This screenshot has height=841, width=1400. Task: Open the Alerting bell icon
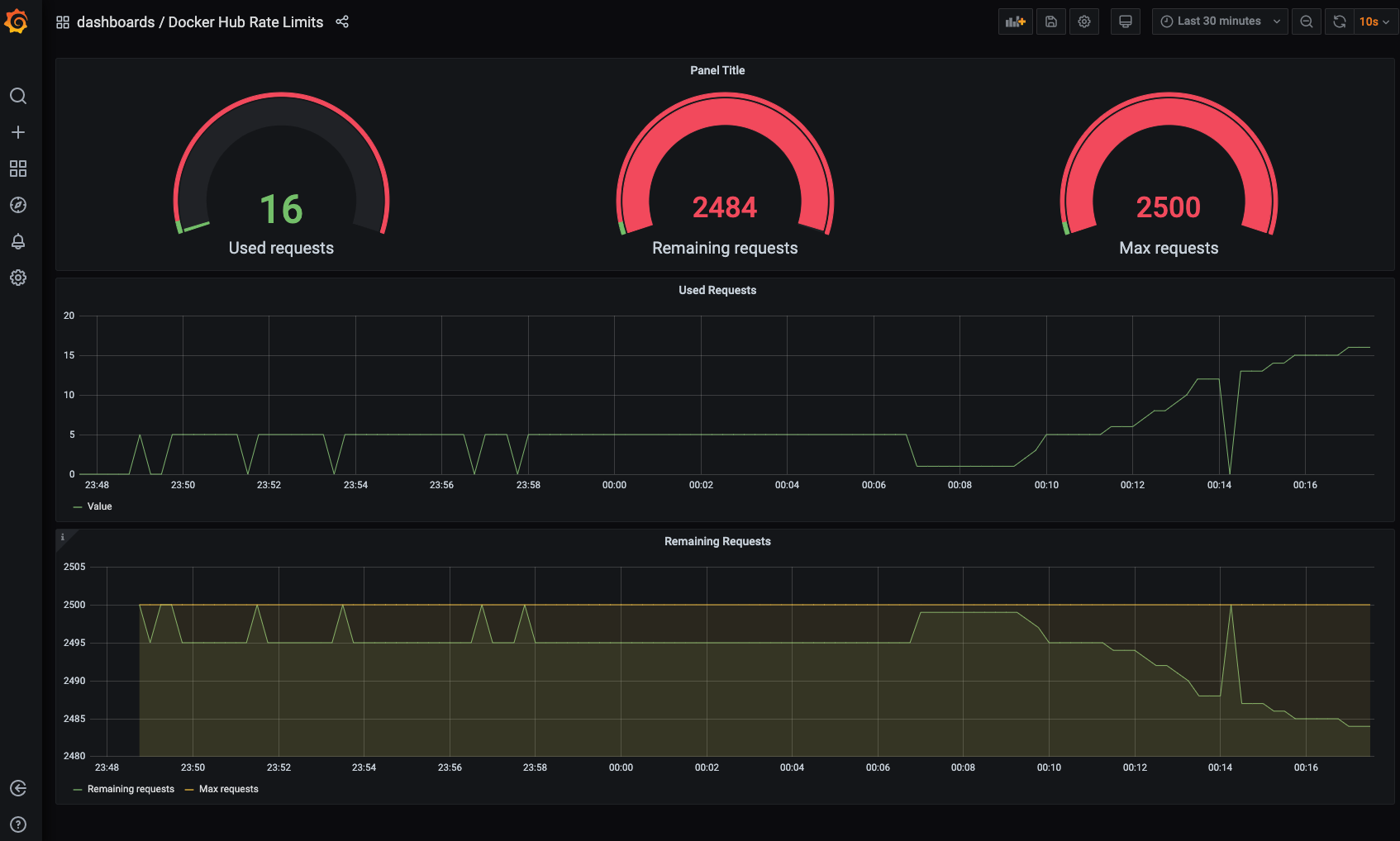click(x=18, y=241)
